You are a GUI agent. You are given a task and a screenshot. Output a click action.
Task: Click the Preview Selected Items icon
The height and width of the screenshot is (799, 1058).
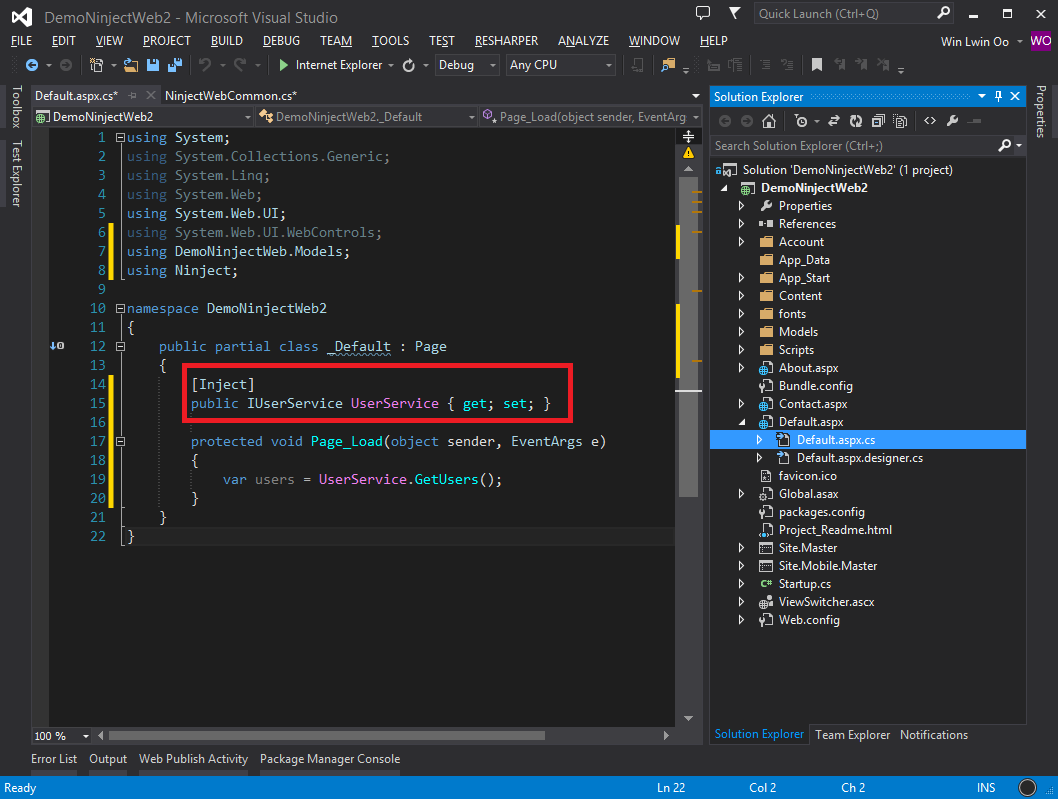pyautogui.click(x=974, y=121)
